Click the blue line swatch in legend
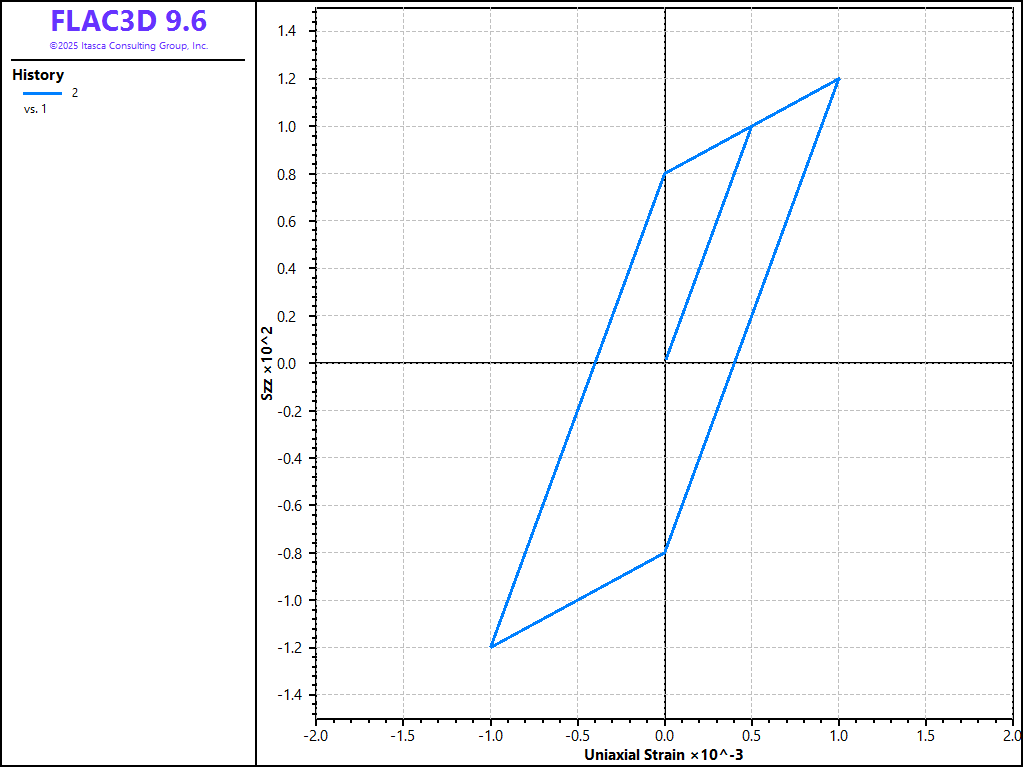Screen dimensions: 1024x768 [x=42, y=93]
